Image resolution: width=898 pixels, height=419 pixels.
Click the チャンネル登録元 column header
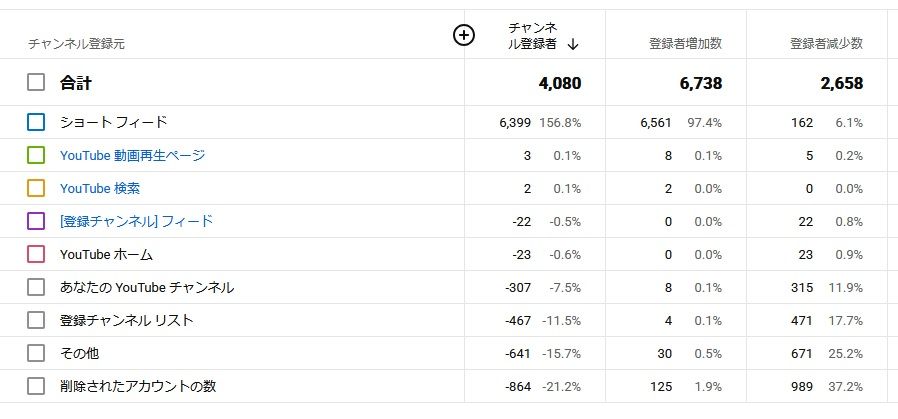point(76,44)
